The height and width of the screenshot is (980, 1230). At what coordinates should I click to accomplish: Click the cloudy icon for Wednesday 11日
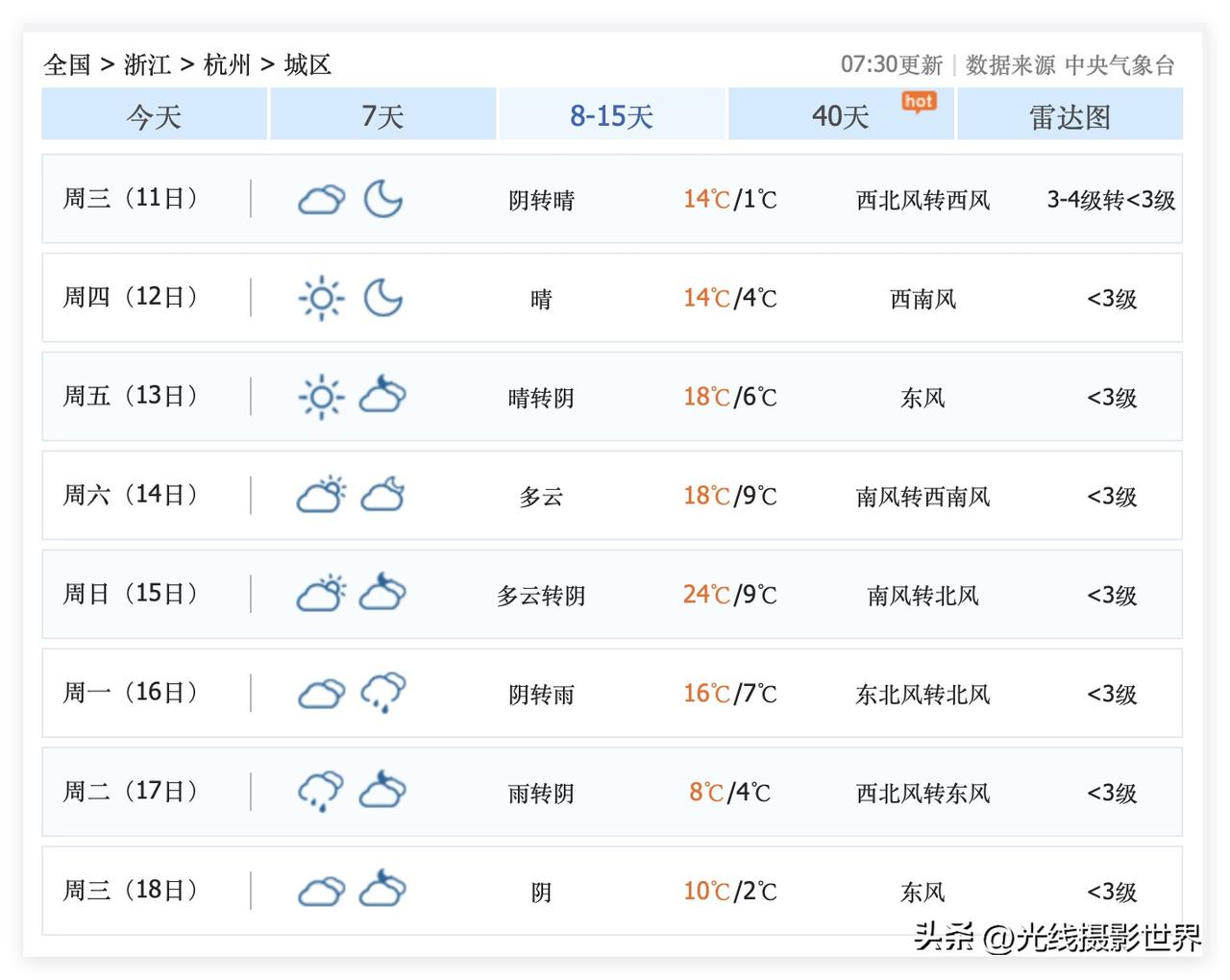click(321, 200)
